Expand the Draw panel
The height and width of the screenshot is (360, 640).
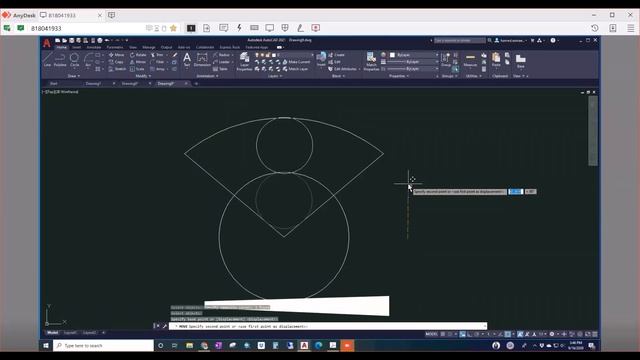pos(74,76)
